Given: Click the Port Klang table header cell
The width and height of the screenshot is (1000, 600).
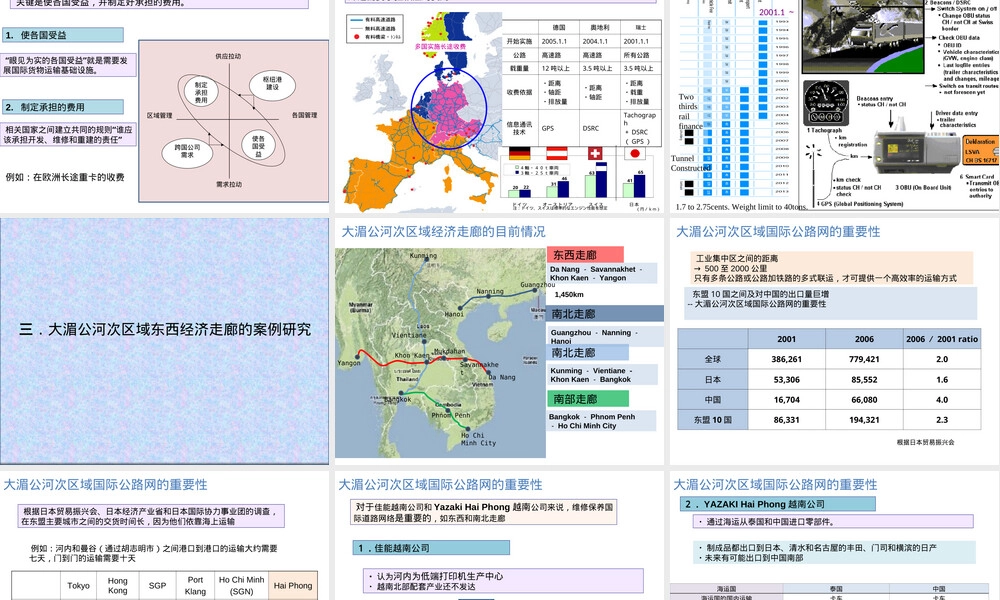Looking at the screenshot, I should [x=195, y=585].
